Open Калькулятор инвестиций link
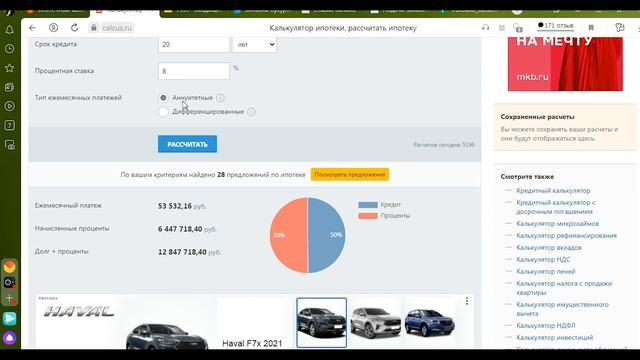 click(555, 338)
